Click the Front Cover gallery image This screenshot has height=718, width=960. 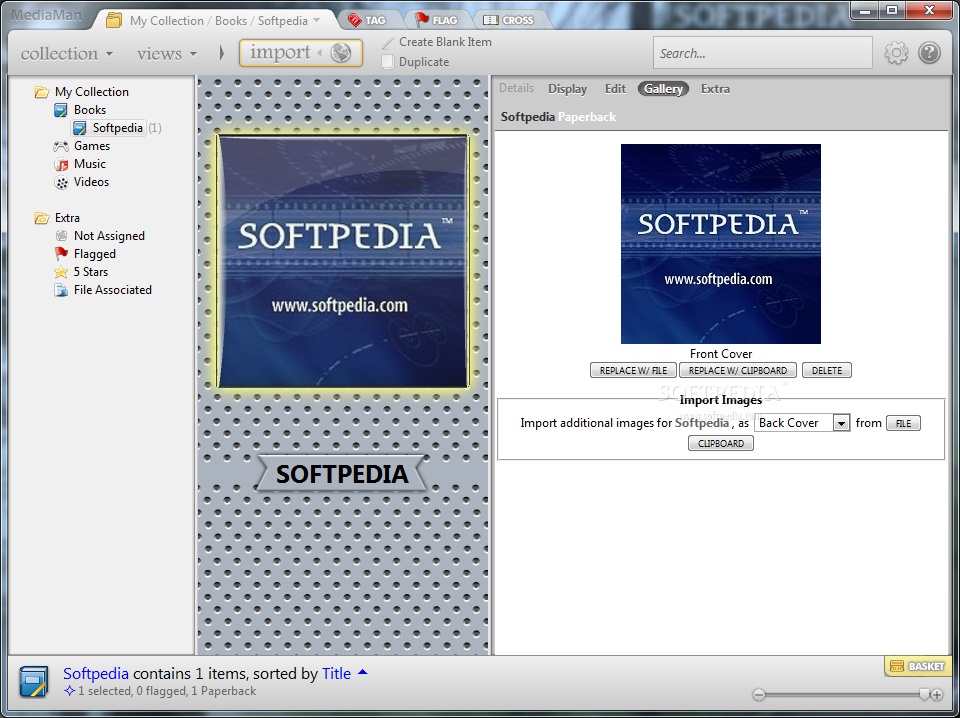point(721,244)
